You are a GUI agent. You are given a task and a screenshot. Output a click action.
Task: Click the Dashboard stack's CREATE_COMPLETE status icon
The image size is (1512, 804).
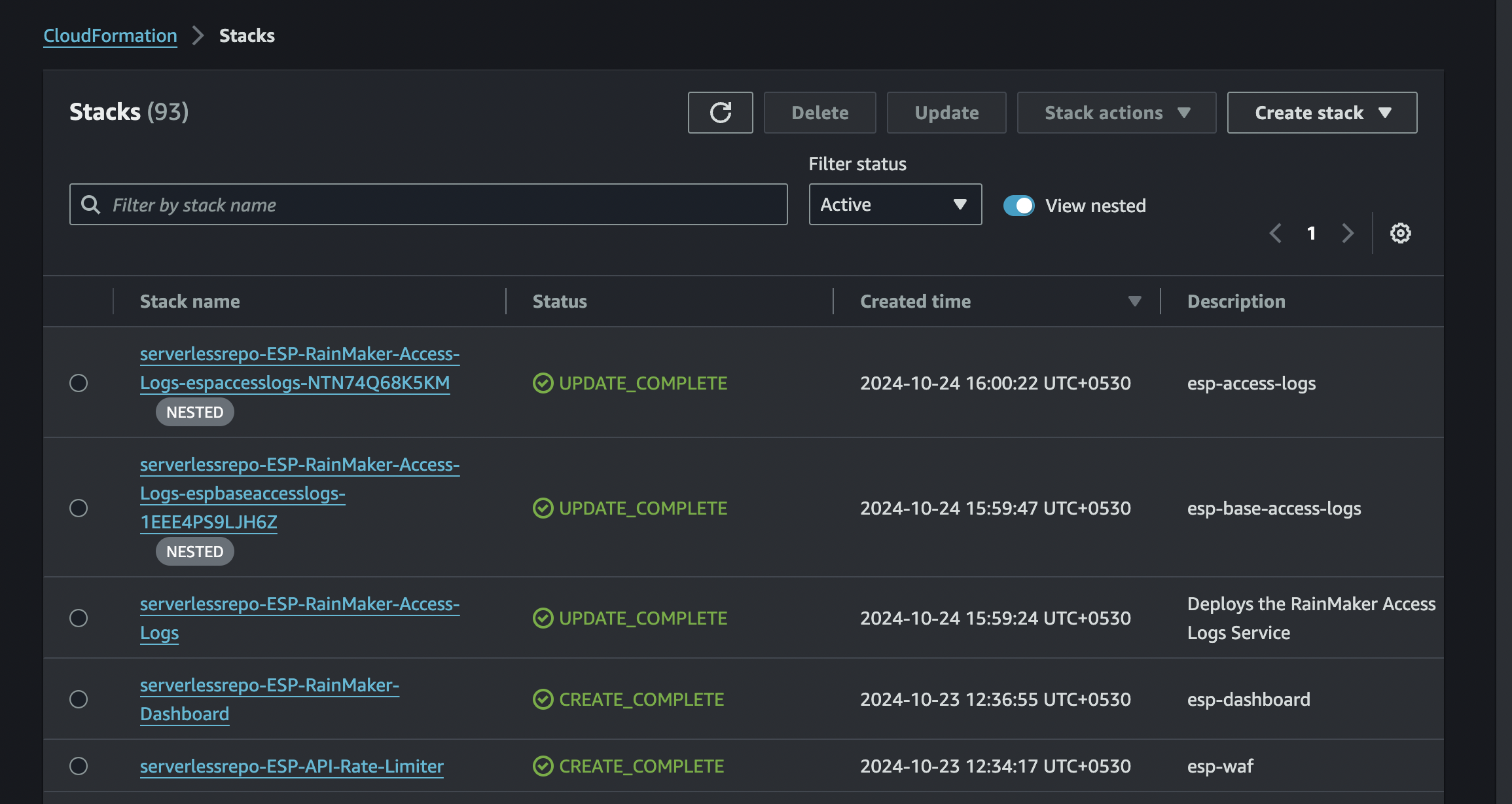click(543, 699)
